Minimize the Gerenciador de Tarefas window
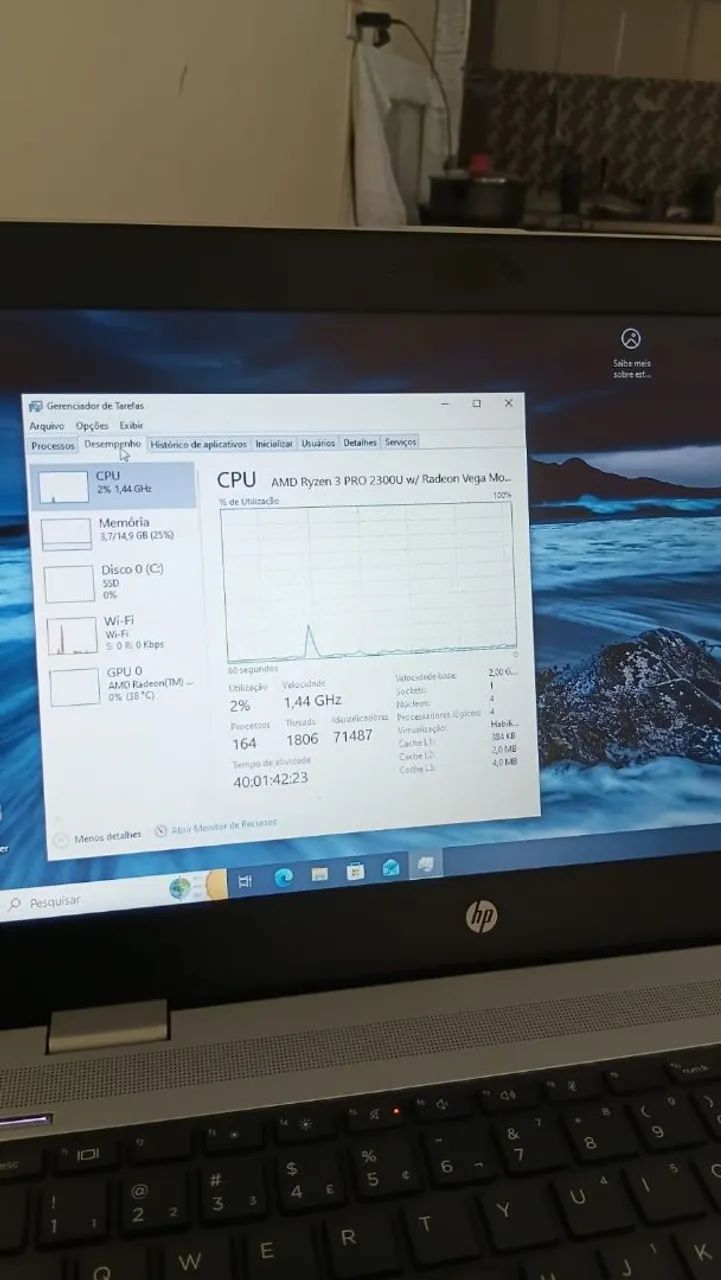Viewport: 721px width, 1280px height. [x=445, y=403]
